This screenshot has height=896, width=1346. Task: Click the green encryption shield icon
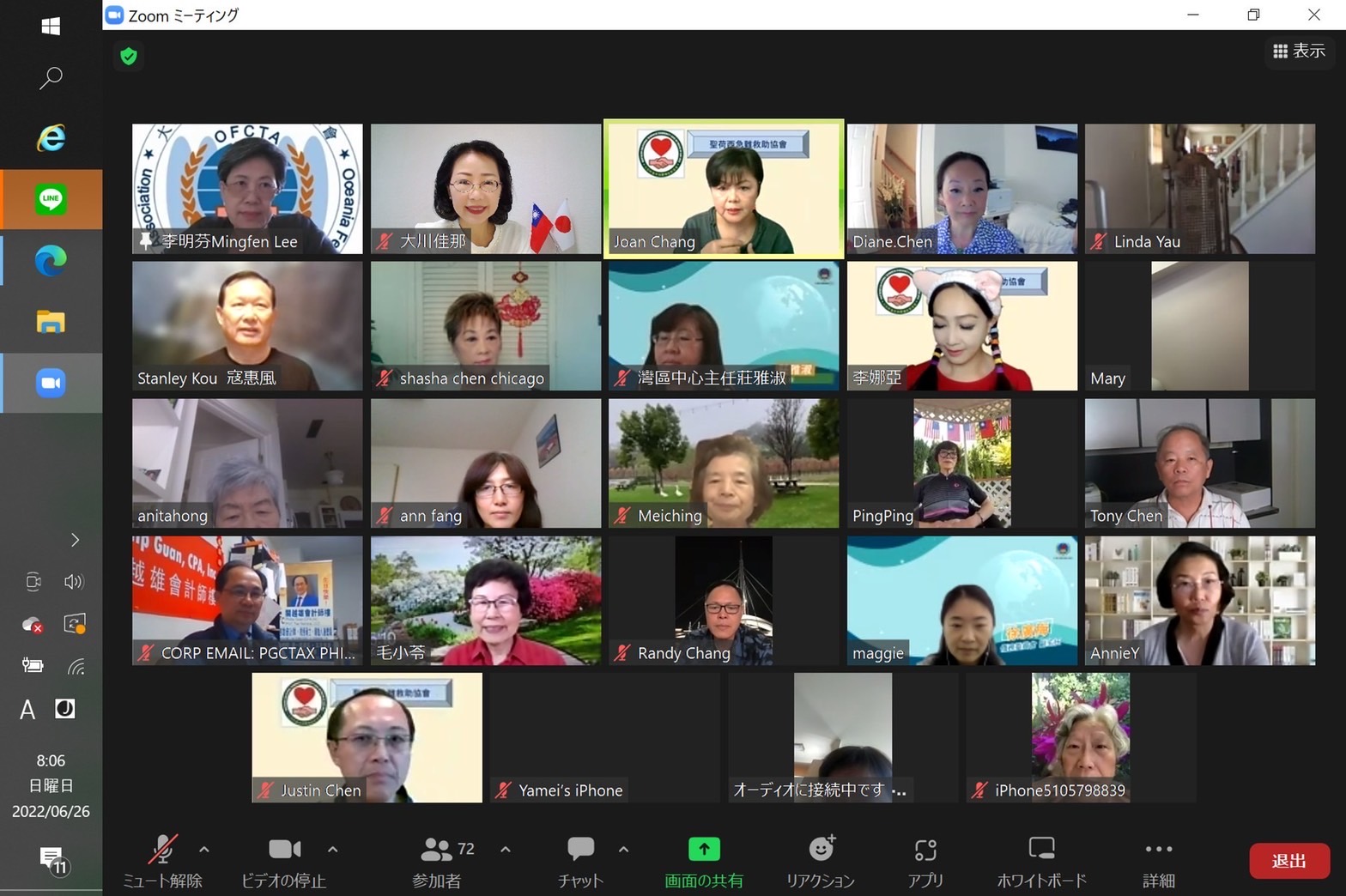129,57
